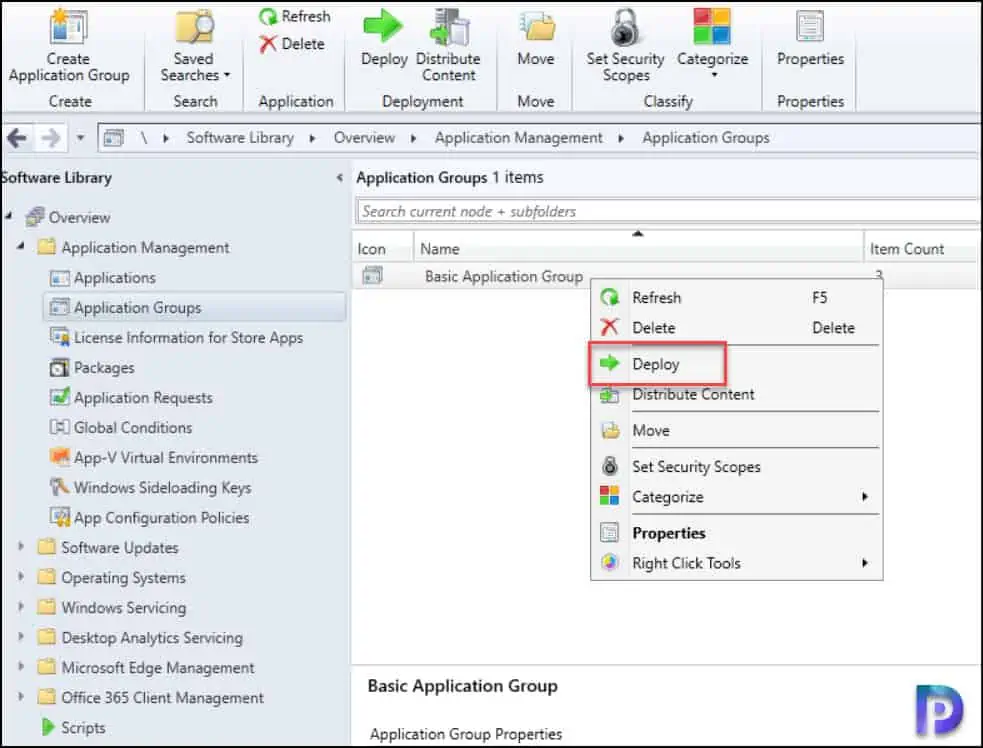The width and height of the screenshot is (983, 748).
Task: Click Overview breadcrumb
Action: point(364,137)
